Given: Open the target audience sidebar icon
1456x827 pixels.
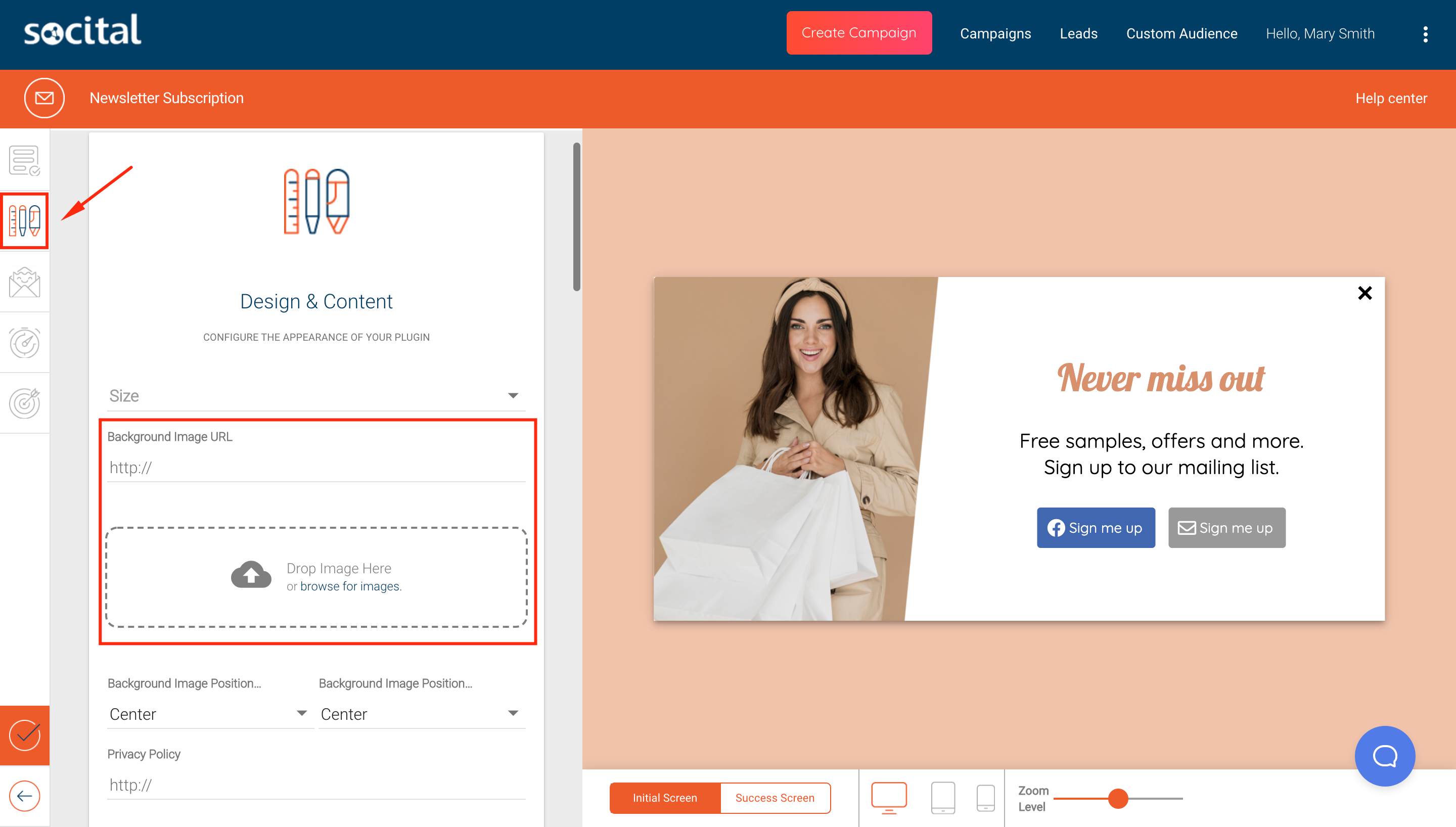Looking at the screenshot, I should click(24, 403).
